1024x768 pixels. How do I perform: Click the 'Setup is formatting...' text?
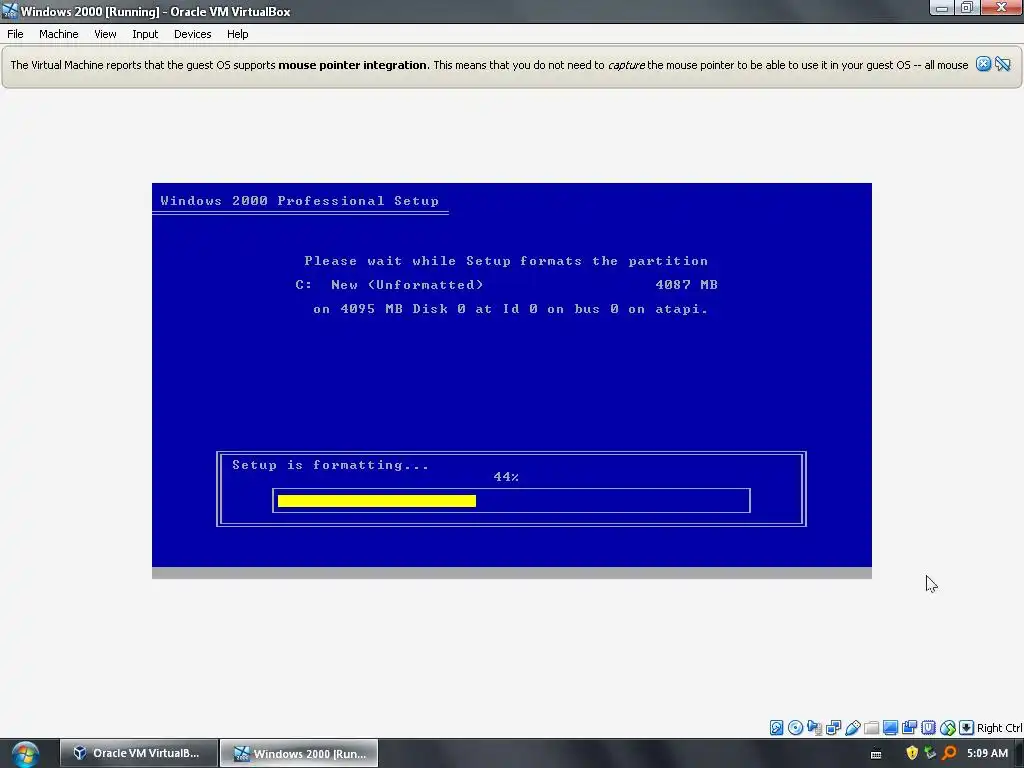(x=330, y=465)
